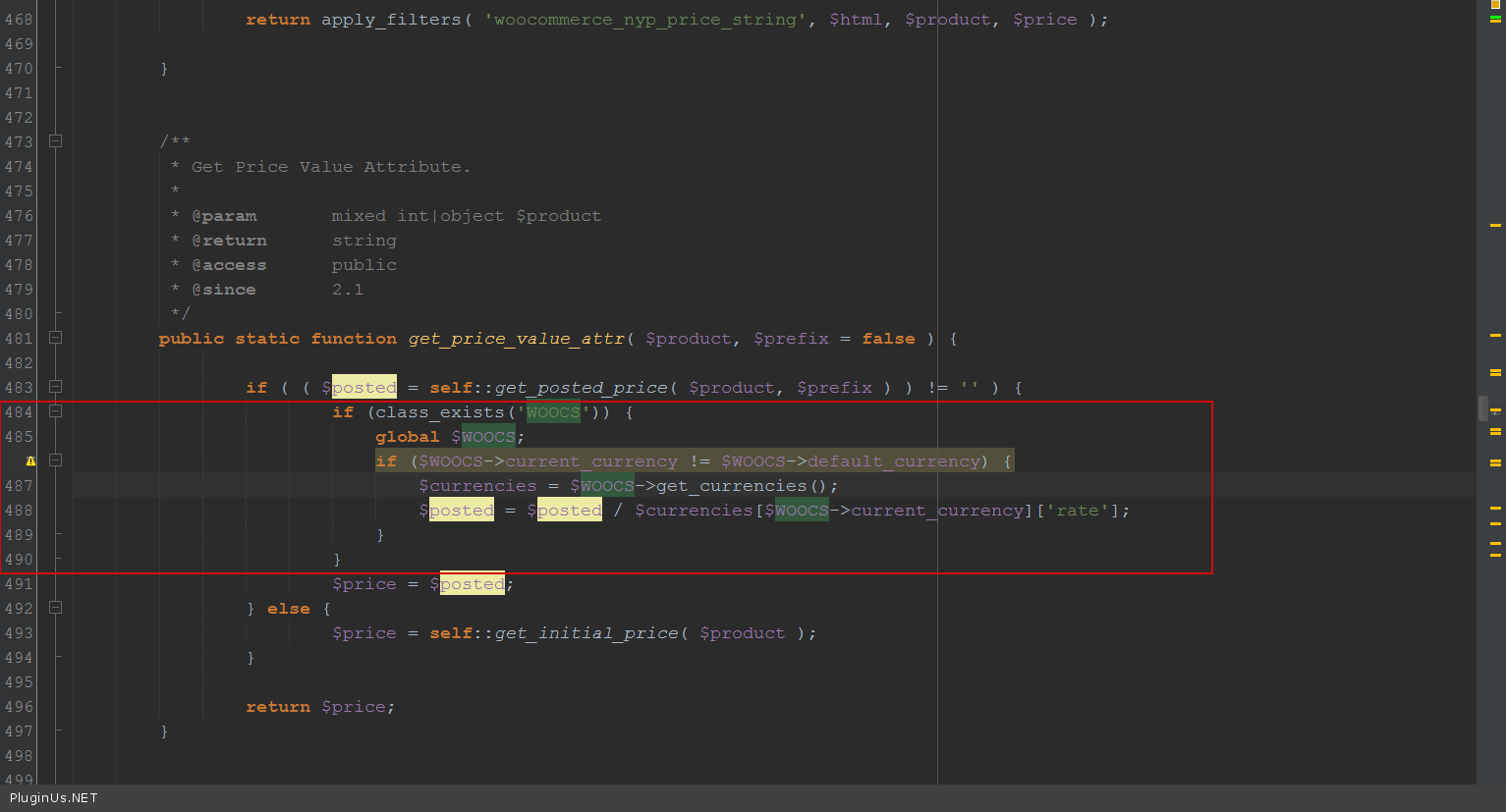Click the '@param' doc tag
1506x812 pixels.
pos(224,216)
